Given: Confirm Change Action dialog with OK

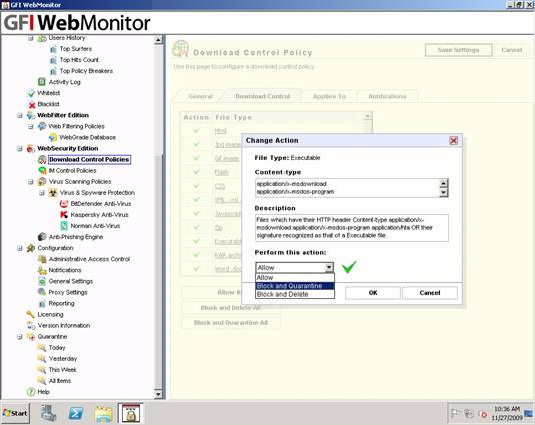Looking at the screenshot, I should [373, 293].
